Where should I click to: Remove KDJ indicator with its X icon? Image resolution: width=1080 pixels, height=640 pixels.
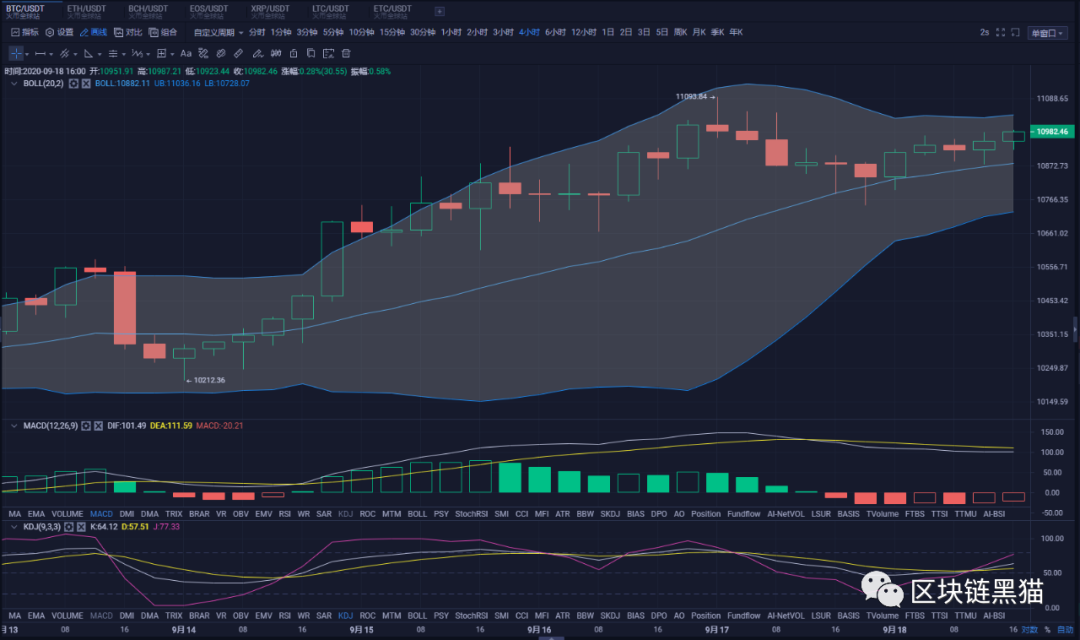(x=81, y=527)
